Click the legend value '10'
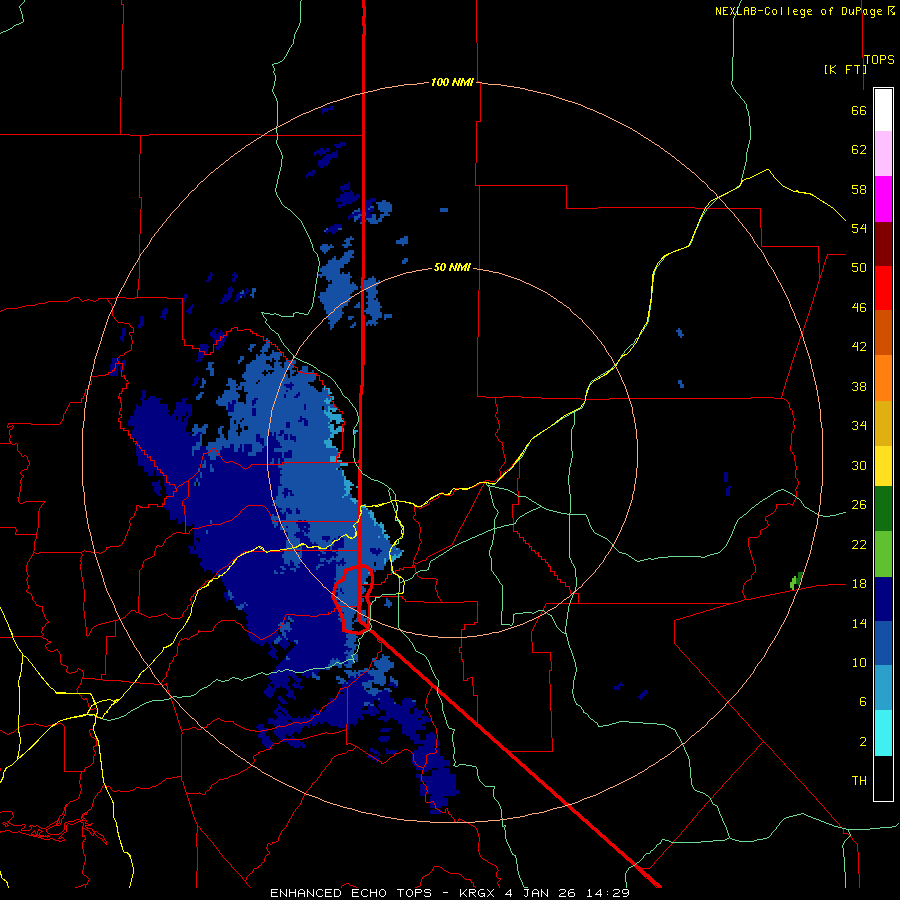The height and width of the screenshot is (900, 900). click(859, 662)
